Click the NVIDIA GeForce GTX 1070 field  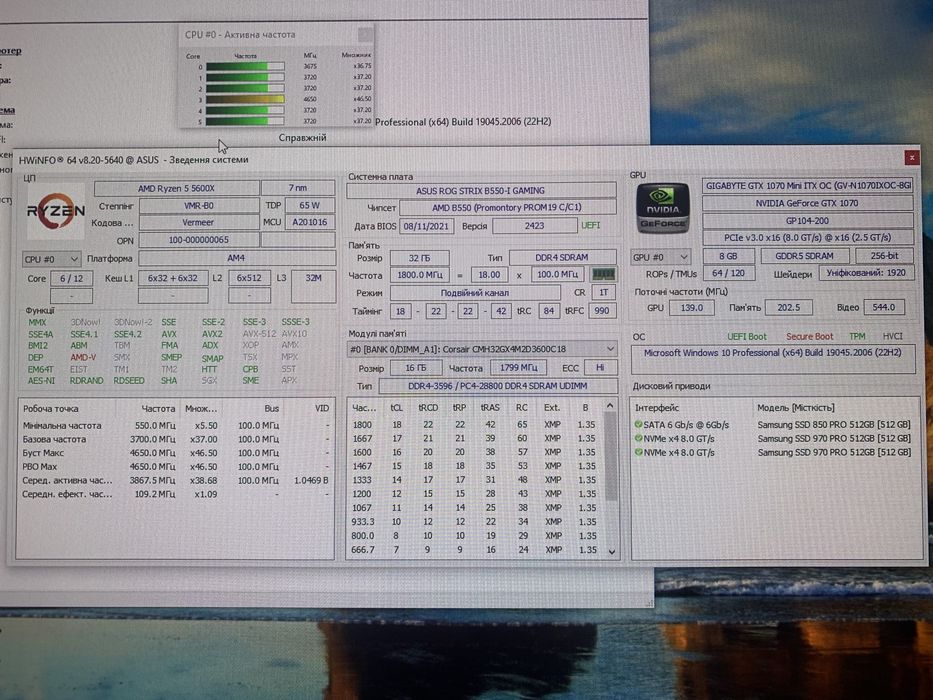pyautogui.click(x=807, y=204)
